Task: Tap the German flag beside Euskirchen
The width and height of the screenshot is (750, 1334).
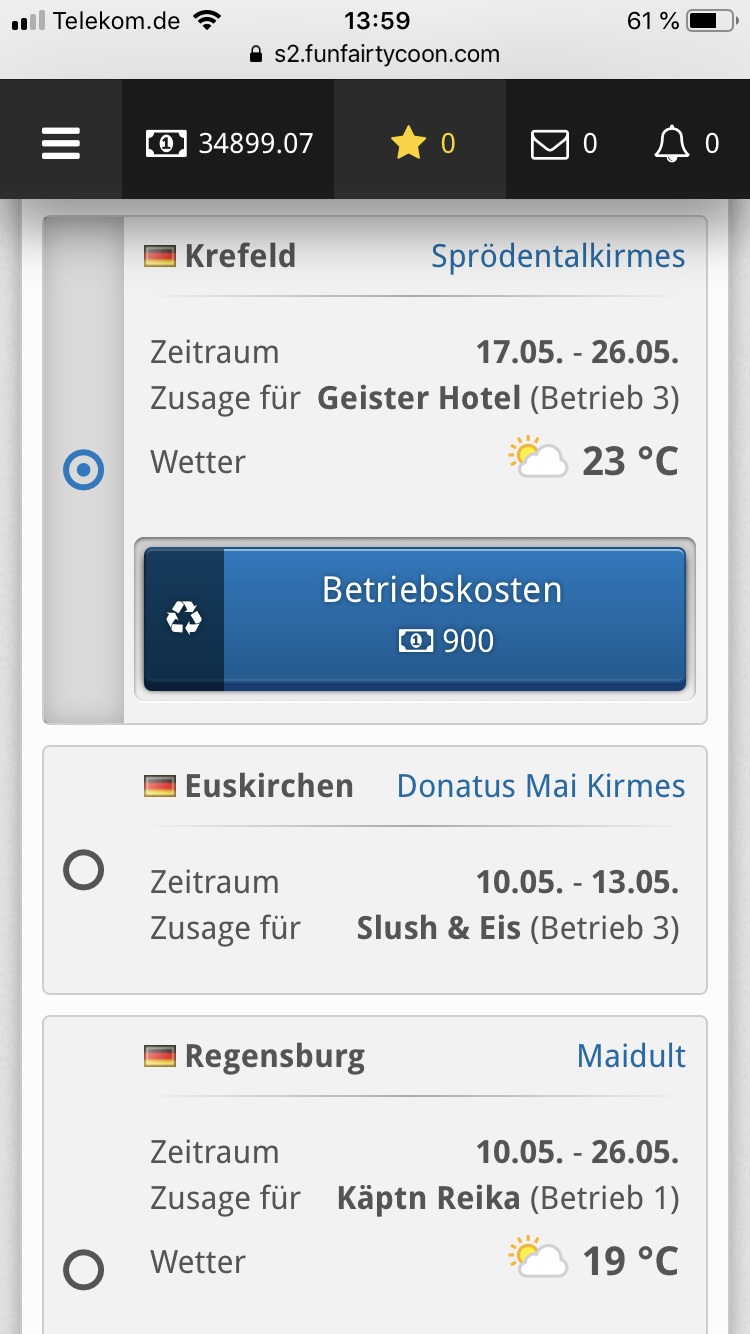Action: click(160, 787)
